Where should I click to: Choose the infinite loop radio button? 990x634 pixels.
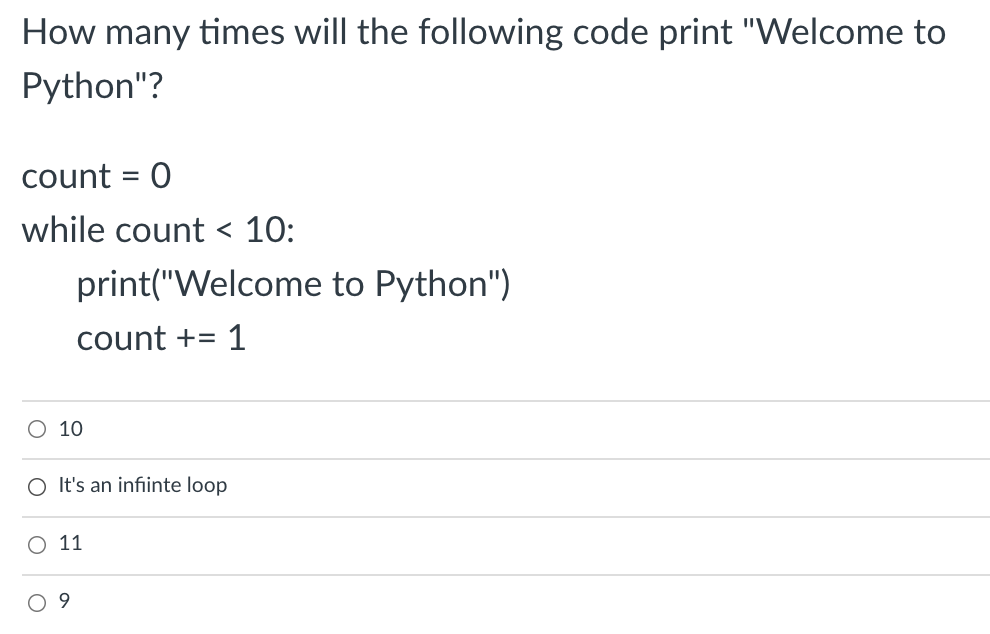[37, 487]
